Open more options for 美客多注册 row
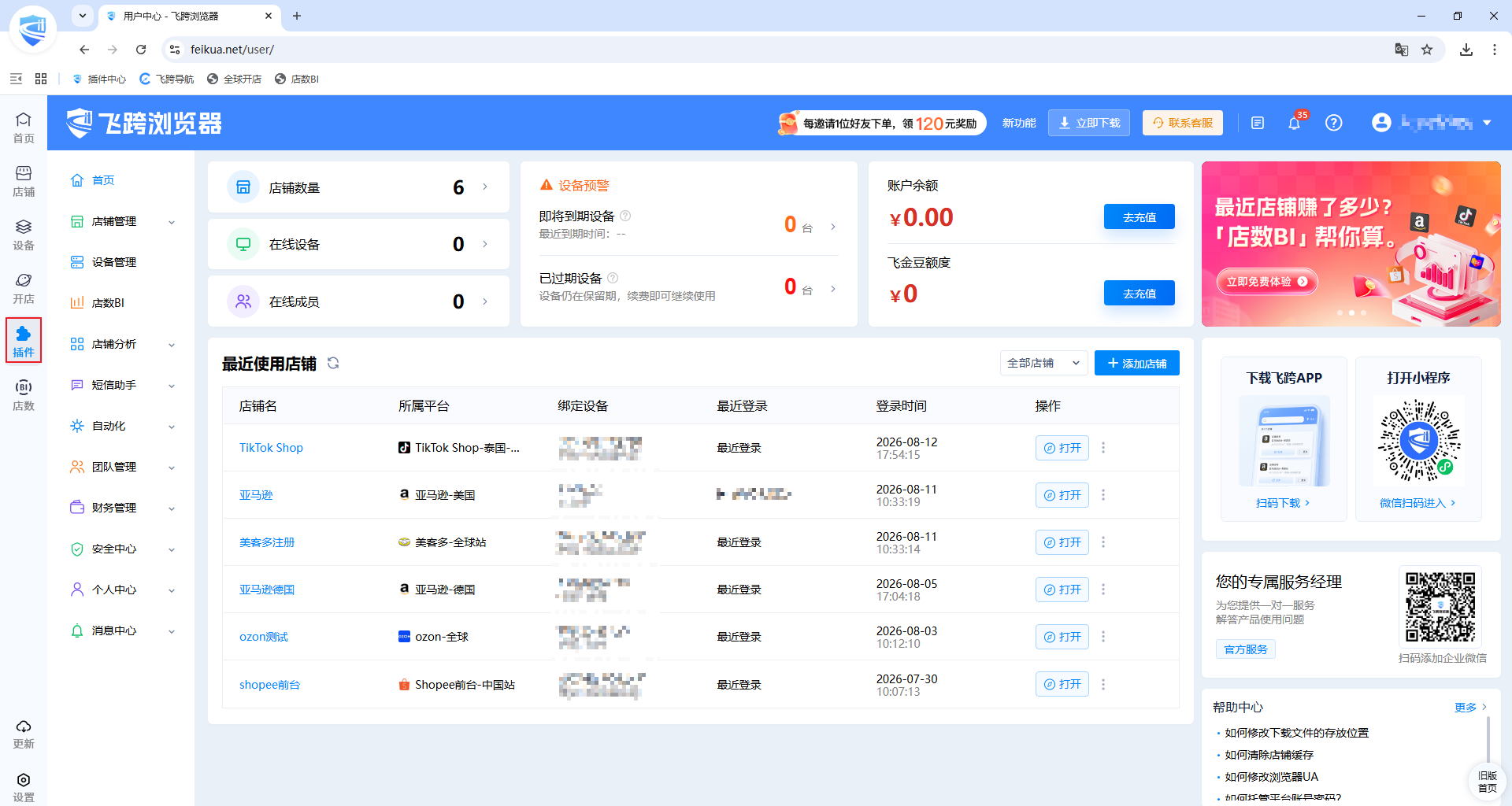This screenshot has width=1512, height=806. (1103, 542)
